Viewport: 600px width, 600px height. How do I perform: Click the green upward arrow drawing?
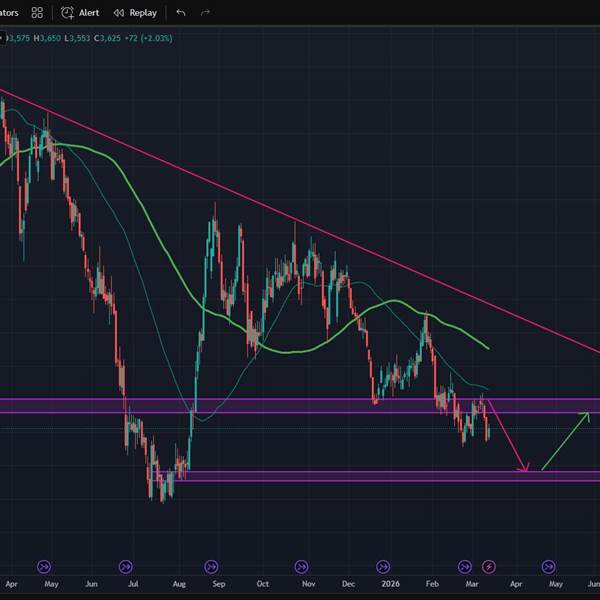[x=565, y=441]
